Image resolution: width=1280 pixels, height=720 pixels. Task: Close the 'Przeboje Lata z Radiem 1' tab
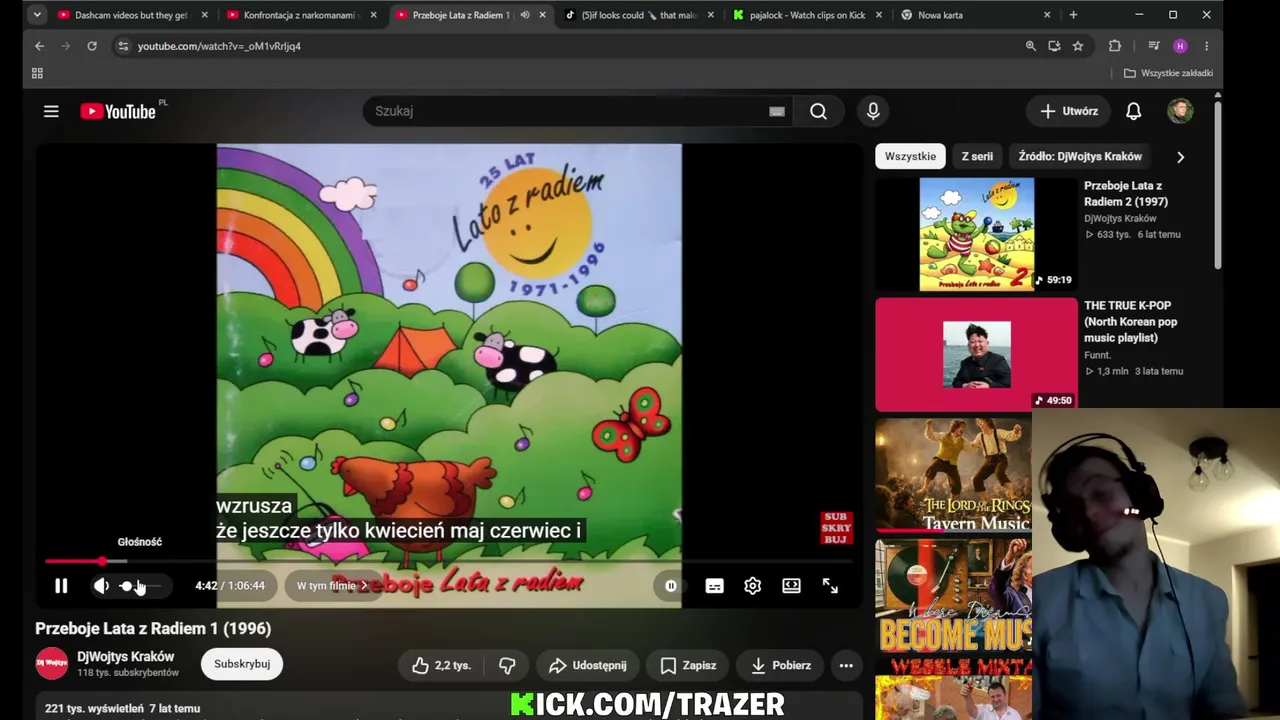[543, 15]
